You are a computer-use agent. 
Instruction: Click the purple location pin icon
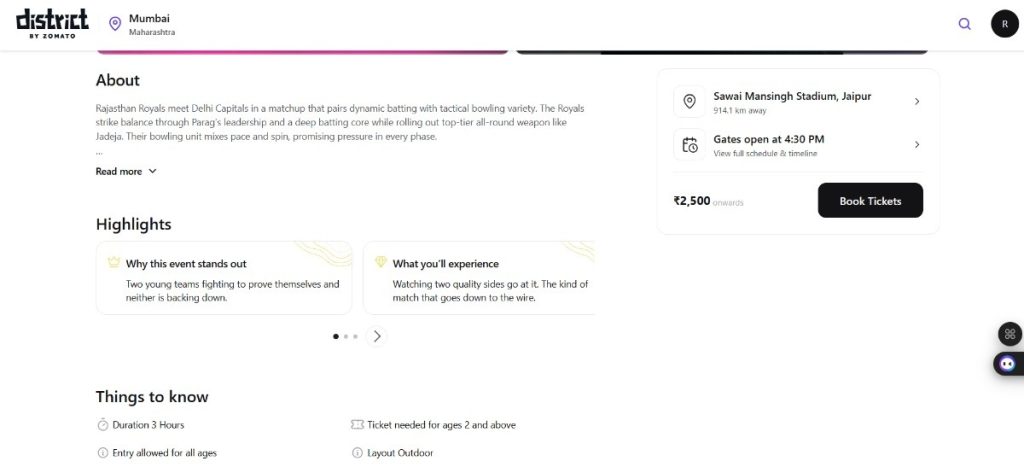[114, 24]
